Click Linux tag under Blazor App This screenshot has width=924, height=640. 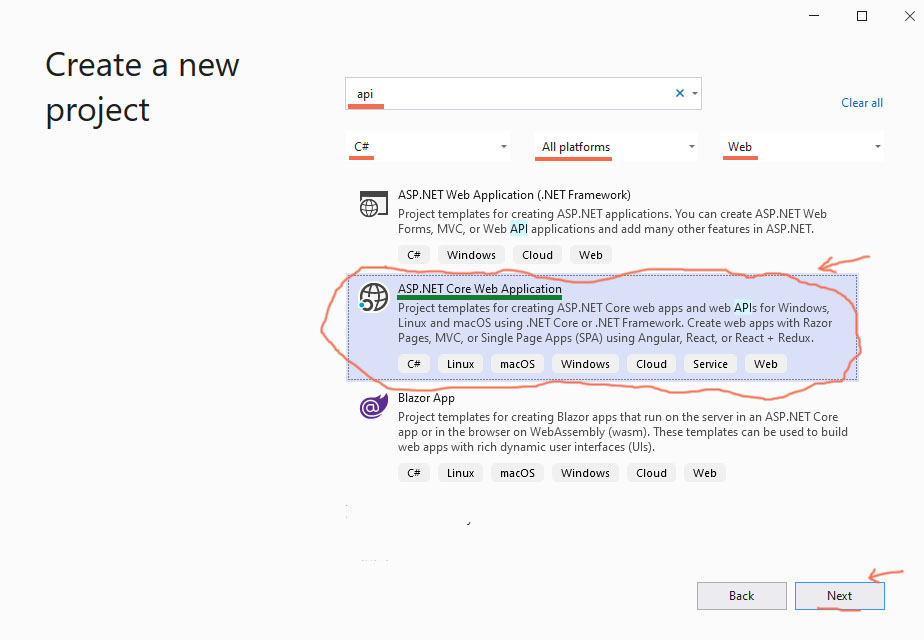click(x=460, y=473)
